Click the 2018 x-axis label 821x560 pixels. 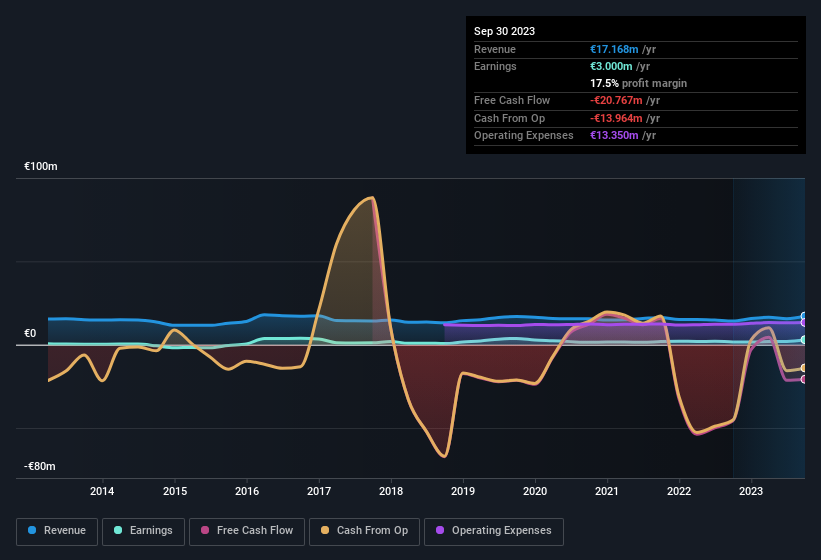pos(391,491)
